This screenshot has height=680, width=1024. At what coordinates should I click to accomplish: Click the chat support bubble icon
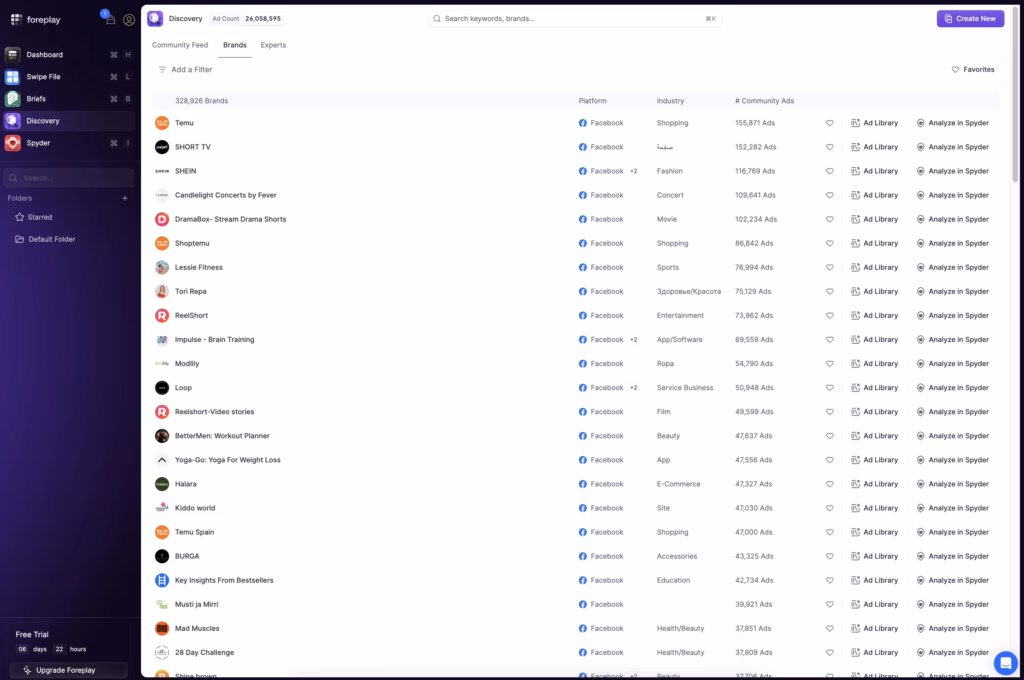tap(1004, 662)
